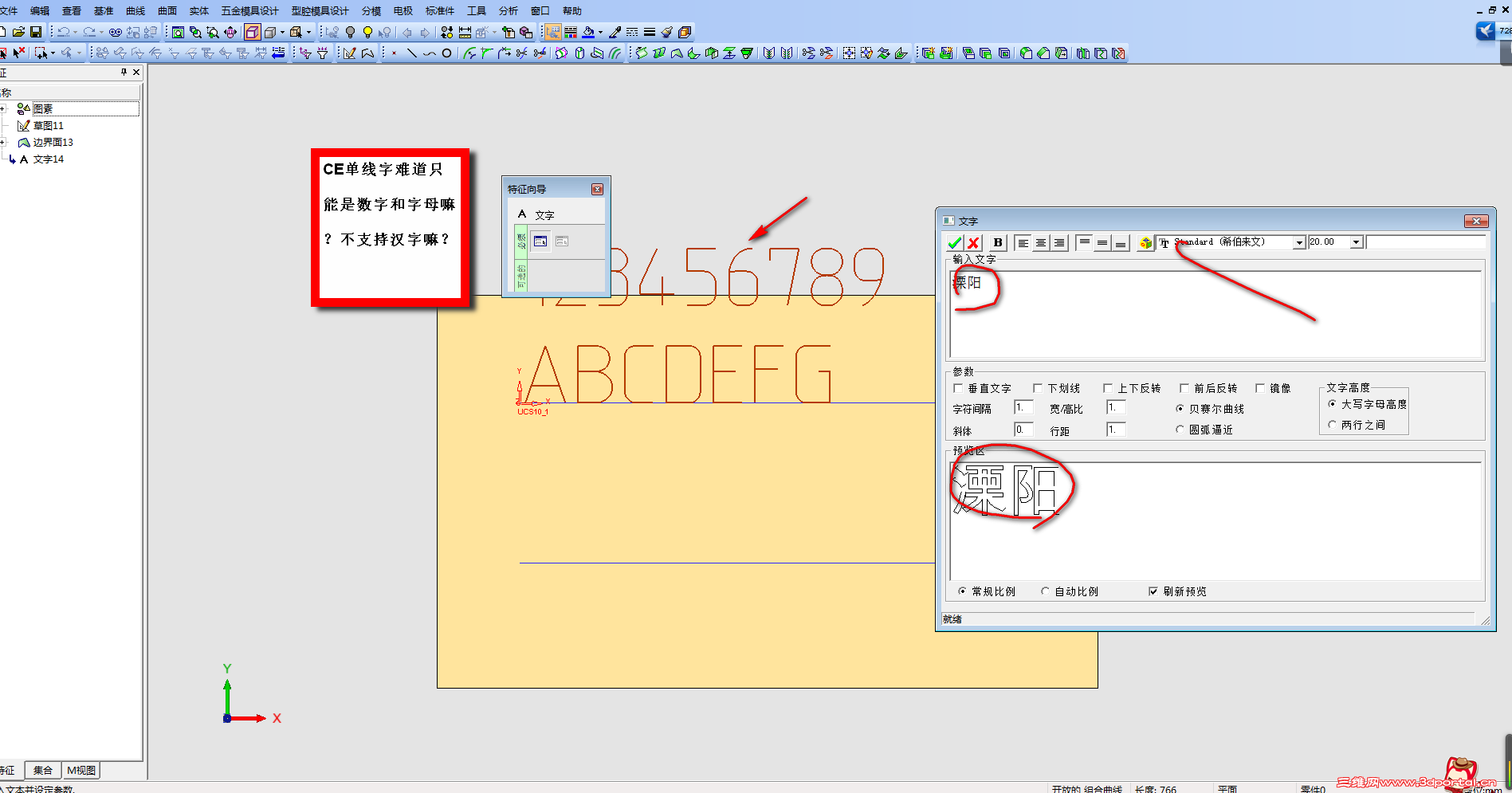The height and width of the screenshot is (793, 1512).
Task: Close the left feature tree panel
Action: (136, 72)
